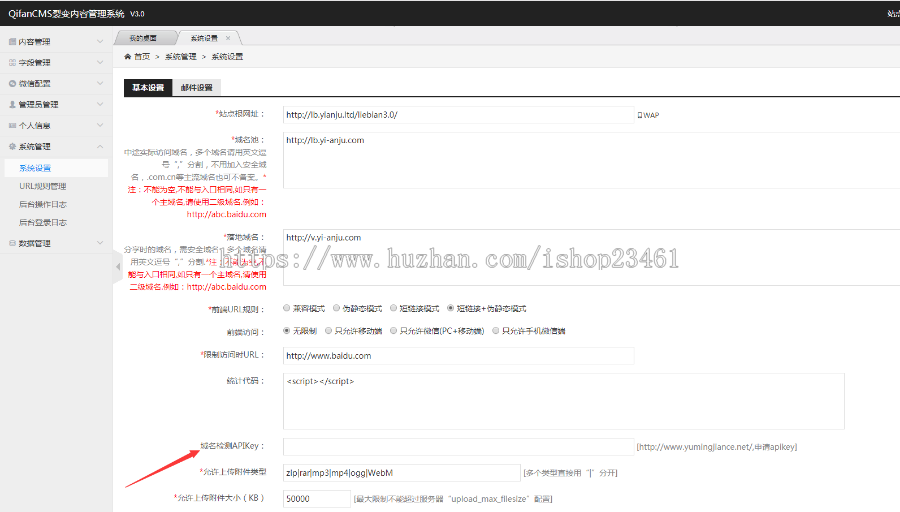Click the red http://abc.baidu.com example under 域名池

coord(226,214)
